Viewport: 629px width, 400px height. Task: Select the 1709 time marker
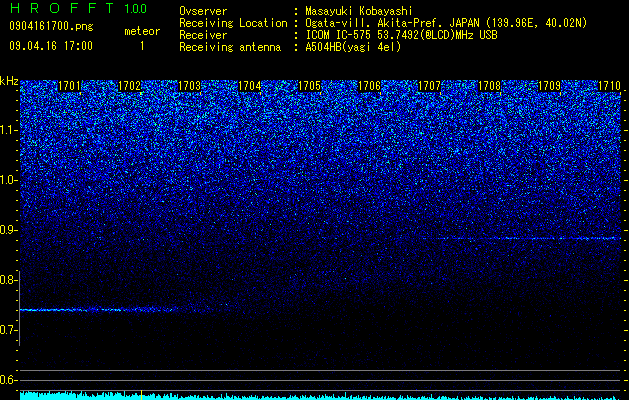(x=549, y=86)
